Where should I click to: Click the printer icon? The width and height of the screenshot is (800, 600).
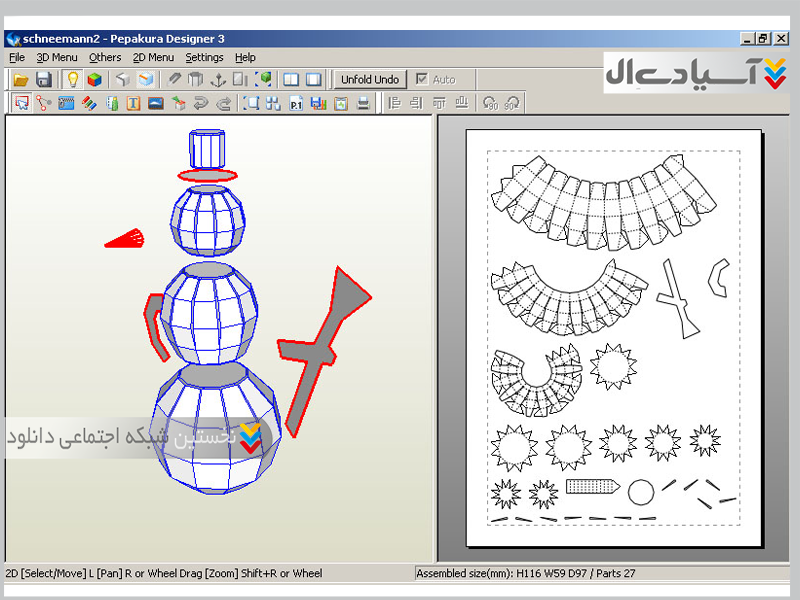click(363, 103)
